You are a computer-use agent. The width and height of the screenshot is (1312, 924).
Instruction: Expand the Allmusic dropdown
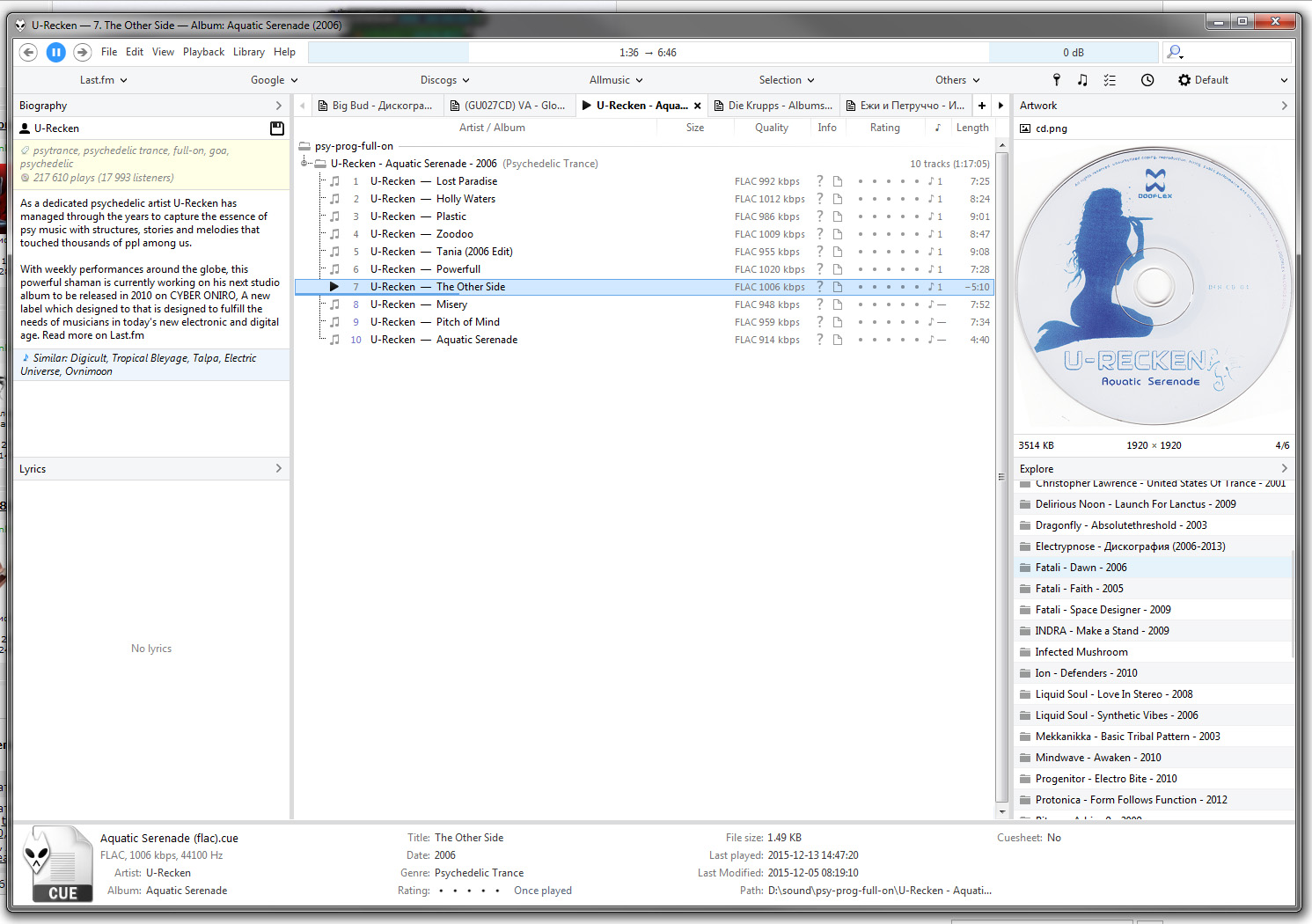(x=616, y=80)
